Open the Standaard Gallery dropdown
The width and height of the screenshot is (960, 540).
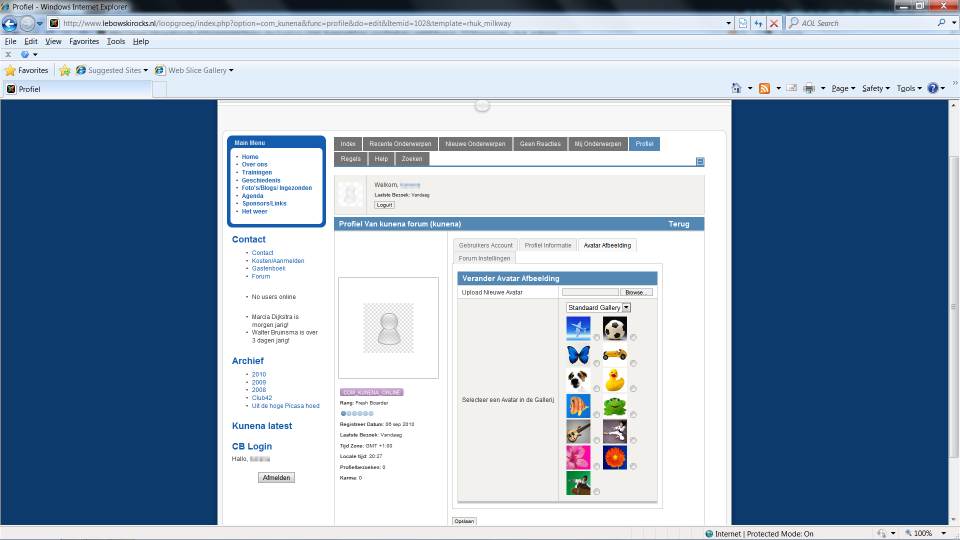[598, 307]
